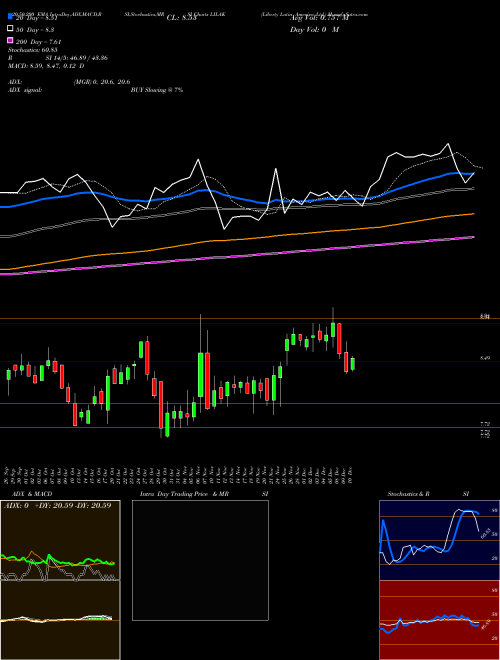Select the '50 Day - 8.3' legend text
500x660 pixels.
pyautogui.click(x=35, y=30)
